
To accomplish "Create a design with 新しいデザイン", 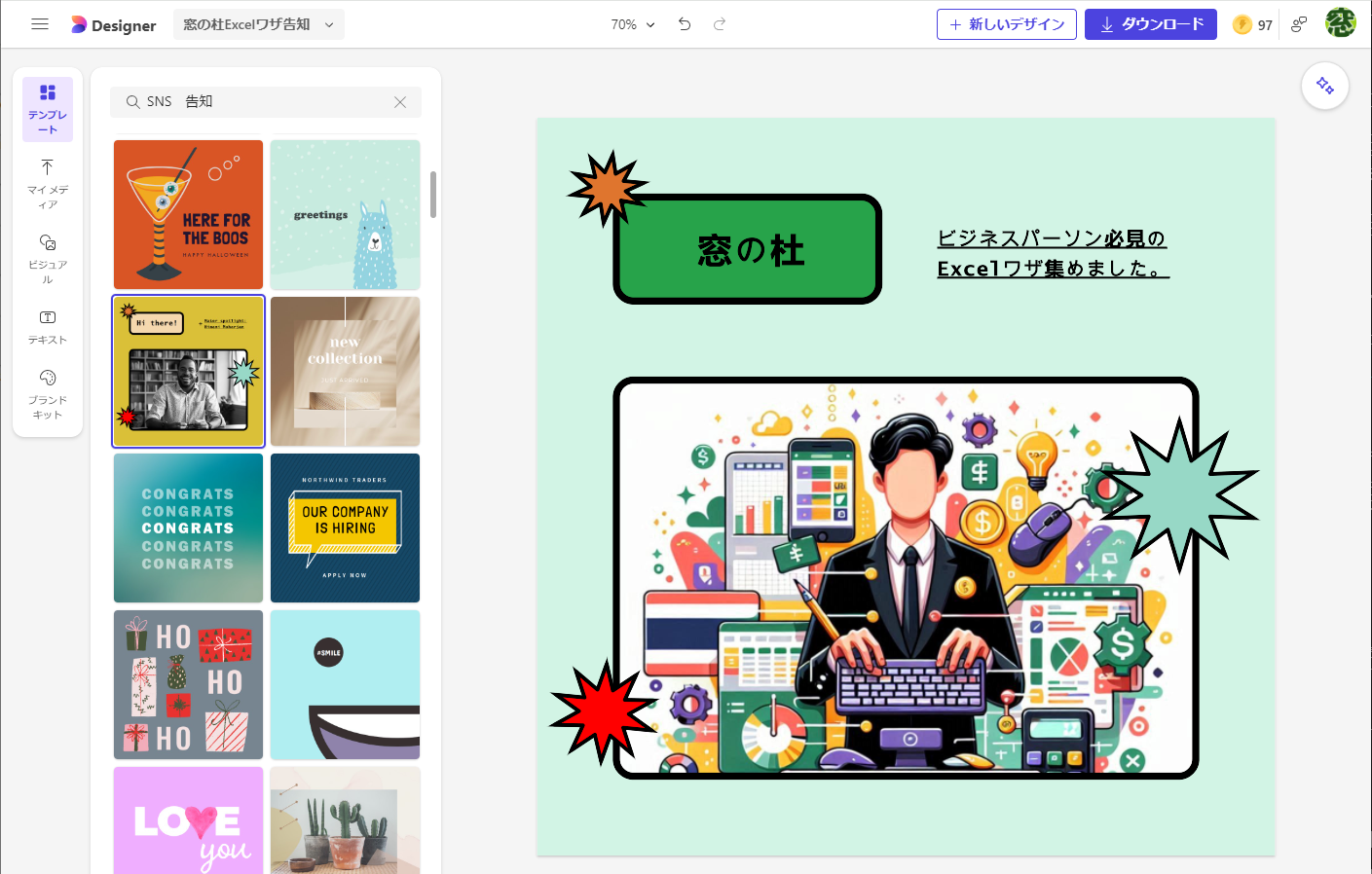I will pos(1007,24).
